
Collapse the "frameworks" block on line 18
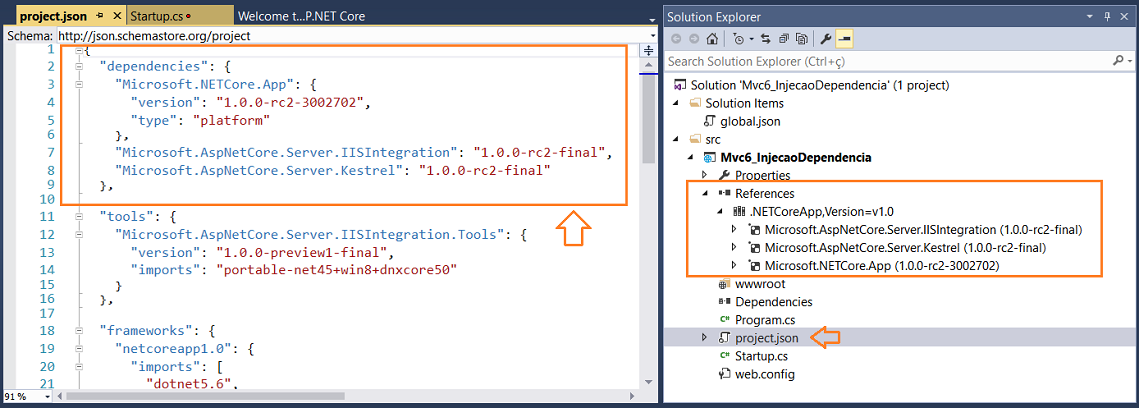[78, 331]
